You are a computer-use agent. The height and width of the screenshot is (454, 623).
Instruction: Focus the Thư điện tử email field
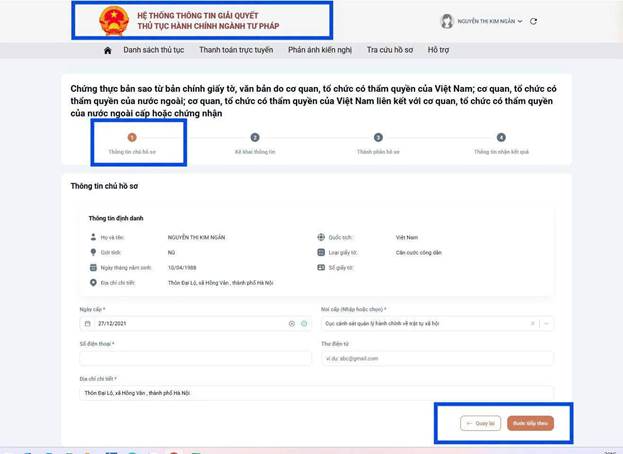coord(437,358)
